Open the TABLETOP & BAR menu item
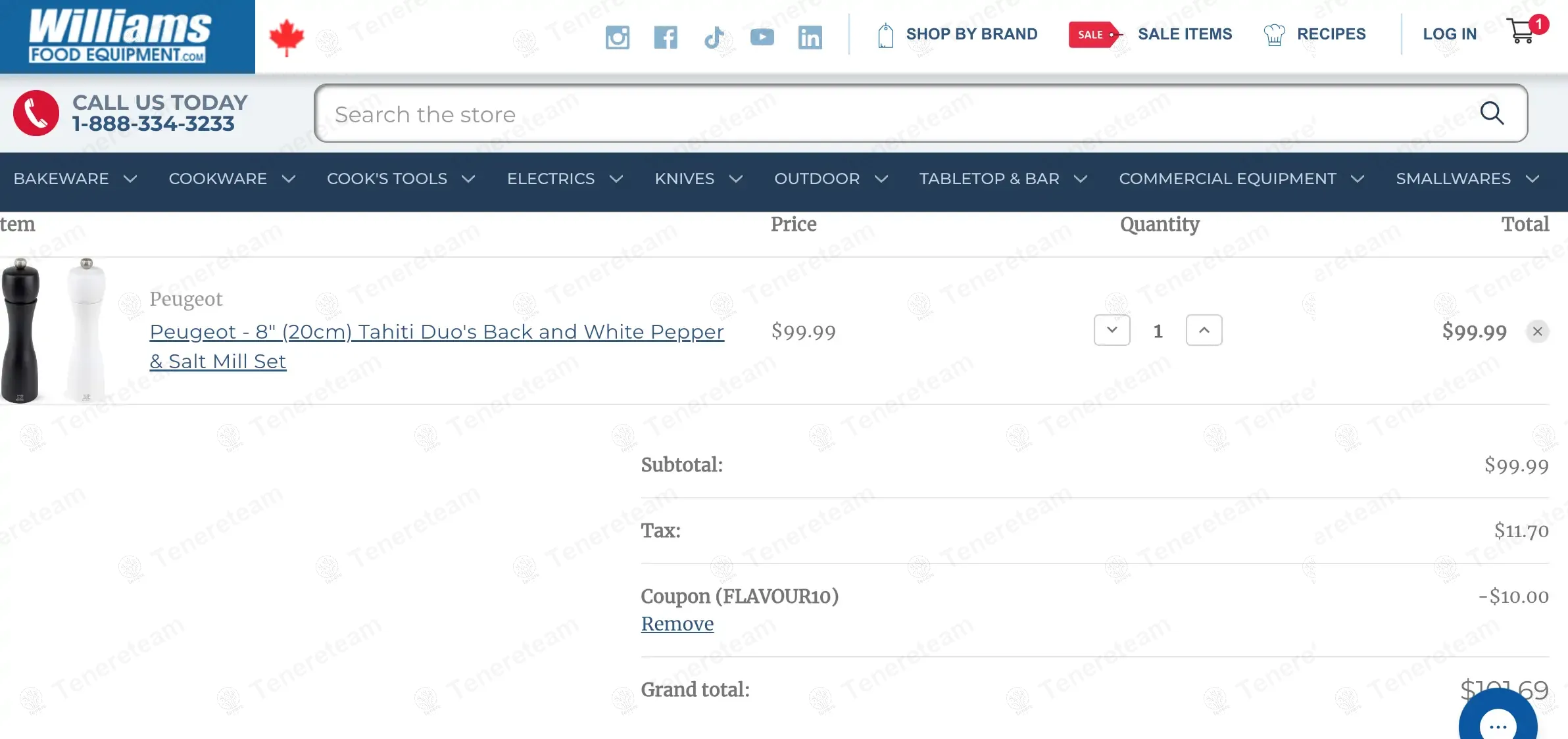This screenshot has width=1568, height=739. pyautogui.click(x=989, y=179)
